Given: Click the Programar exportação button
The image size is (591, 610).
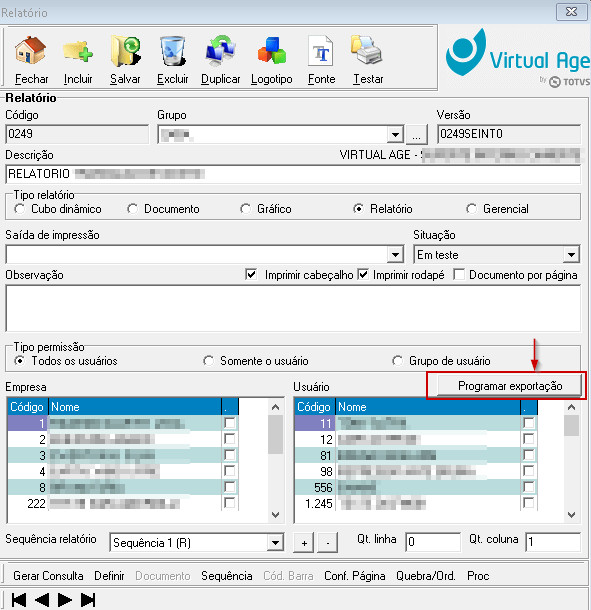Looking at the screenshot, I should [x=510, y=386].
